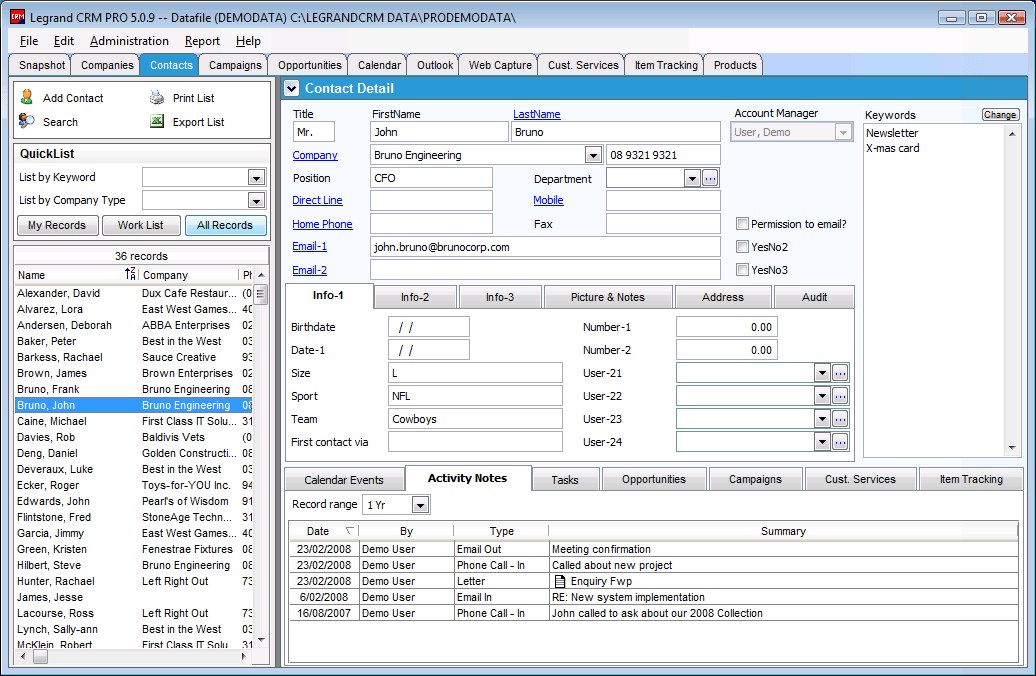Expand the List by Company Type dropdown
The height and width of the screenshot is (676, 1036).
[x=256, y=200]
